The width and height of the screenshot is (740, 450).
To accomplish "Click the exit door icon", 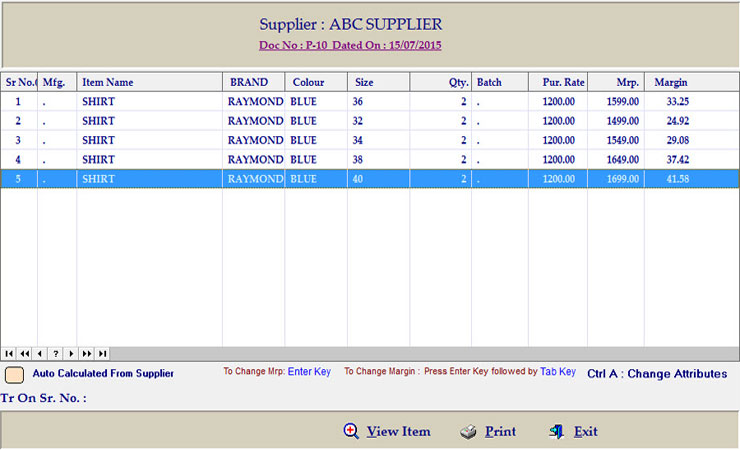I will pyautogui.click(x=557, y=432).
